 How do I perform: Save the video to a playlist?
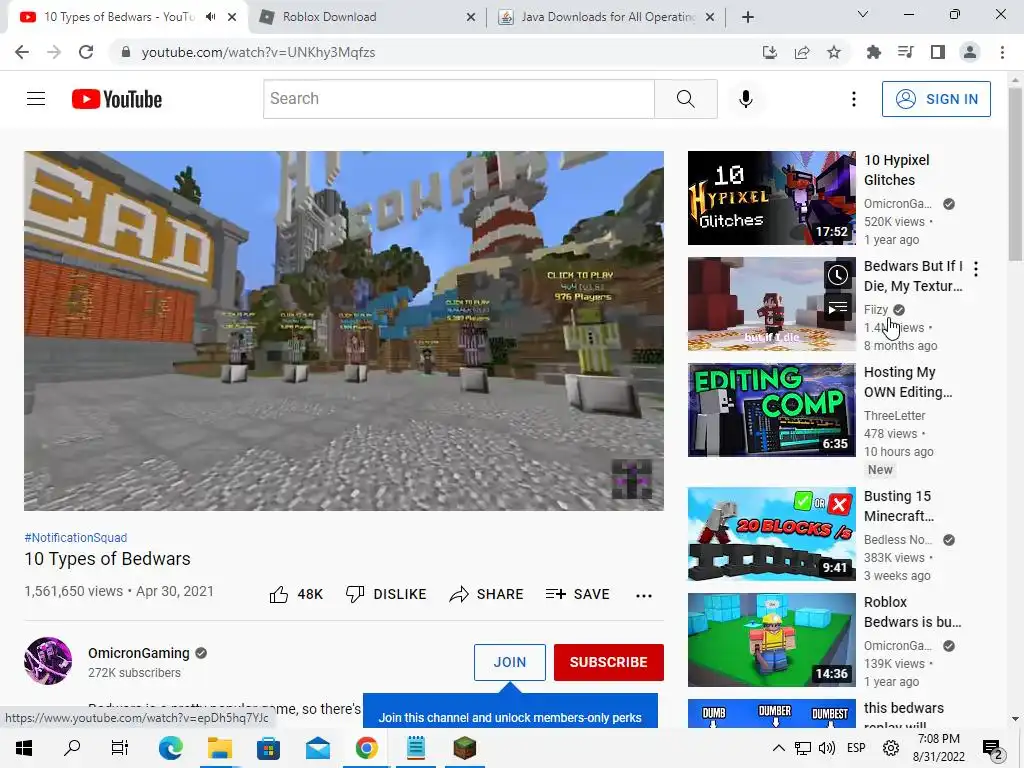point(577,594)
